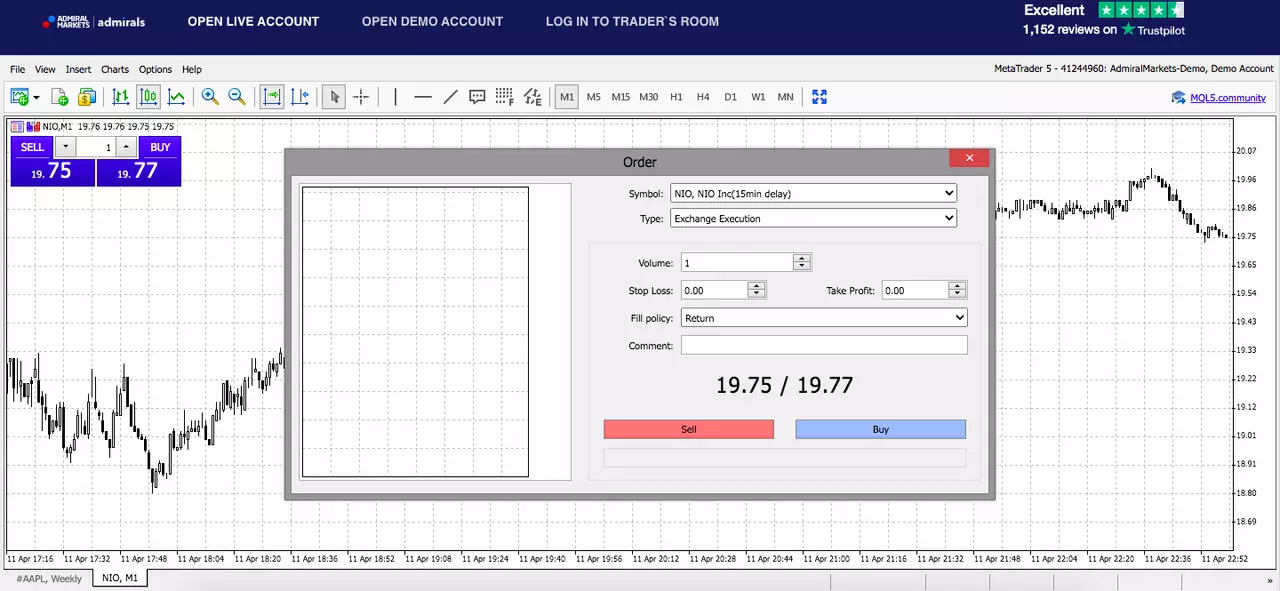Screen dimensions: 1280x591
Task: Click the new order document icon
Action: [60, 97]
